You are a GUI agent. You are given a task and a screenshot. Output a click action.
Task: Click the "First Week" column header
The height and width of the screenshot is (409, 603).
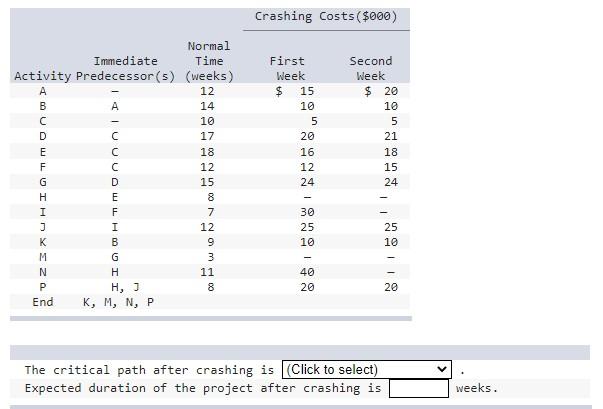(287, 68)
